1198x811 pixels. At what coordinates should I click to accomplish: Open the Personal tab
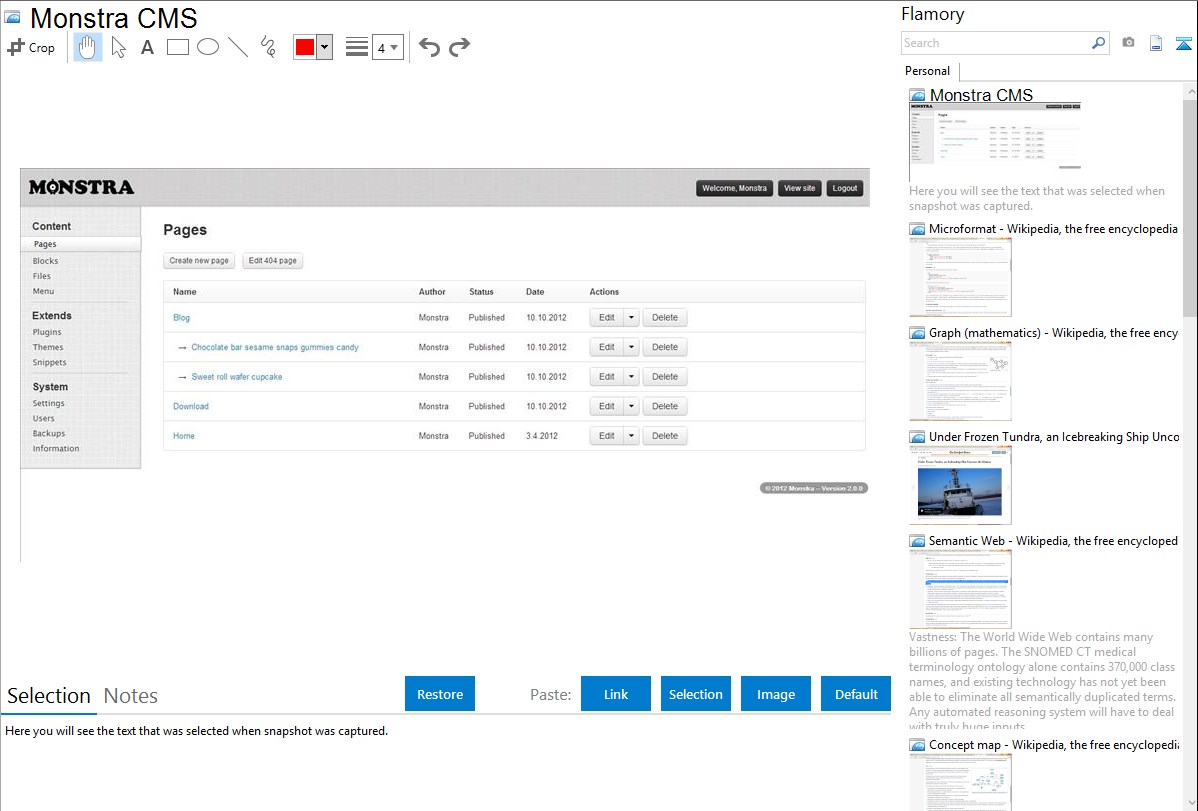pos(927,71)
